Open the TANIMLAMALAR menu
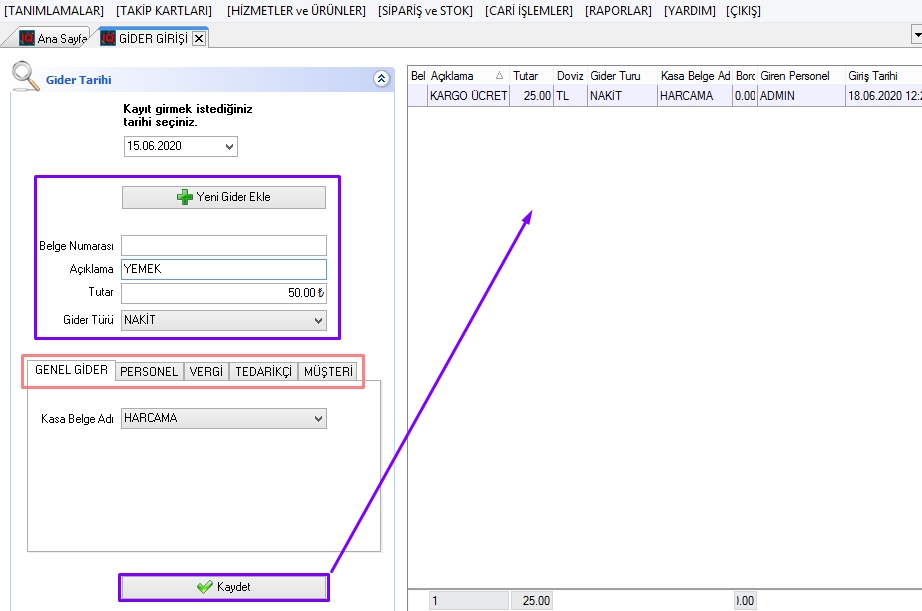The height and width of the screenshot is (611, 922). click(x=54, y=11)
